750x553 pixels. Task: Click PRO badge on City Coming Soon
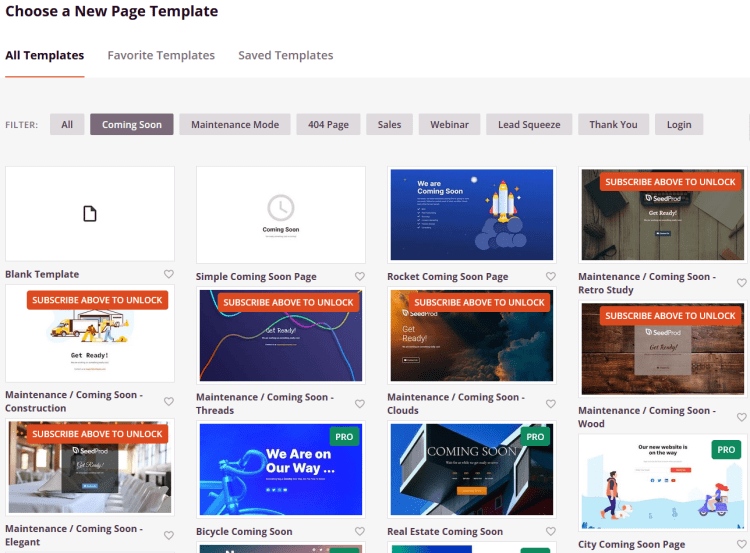coord(726,450)
